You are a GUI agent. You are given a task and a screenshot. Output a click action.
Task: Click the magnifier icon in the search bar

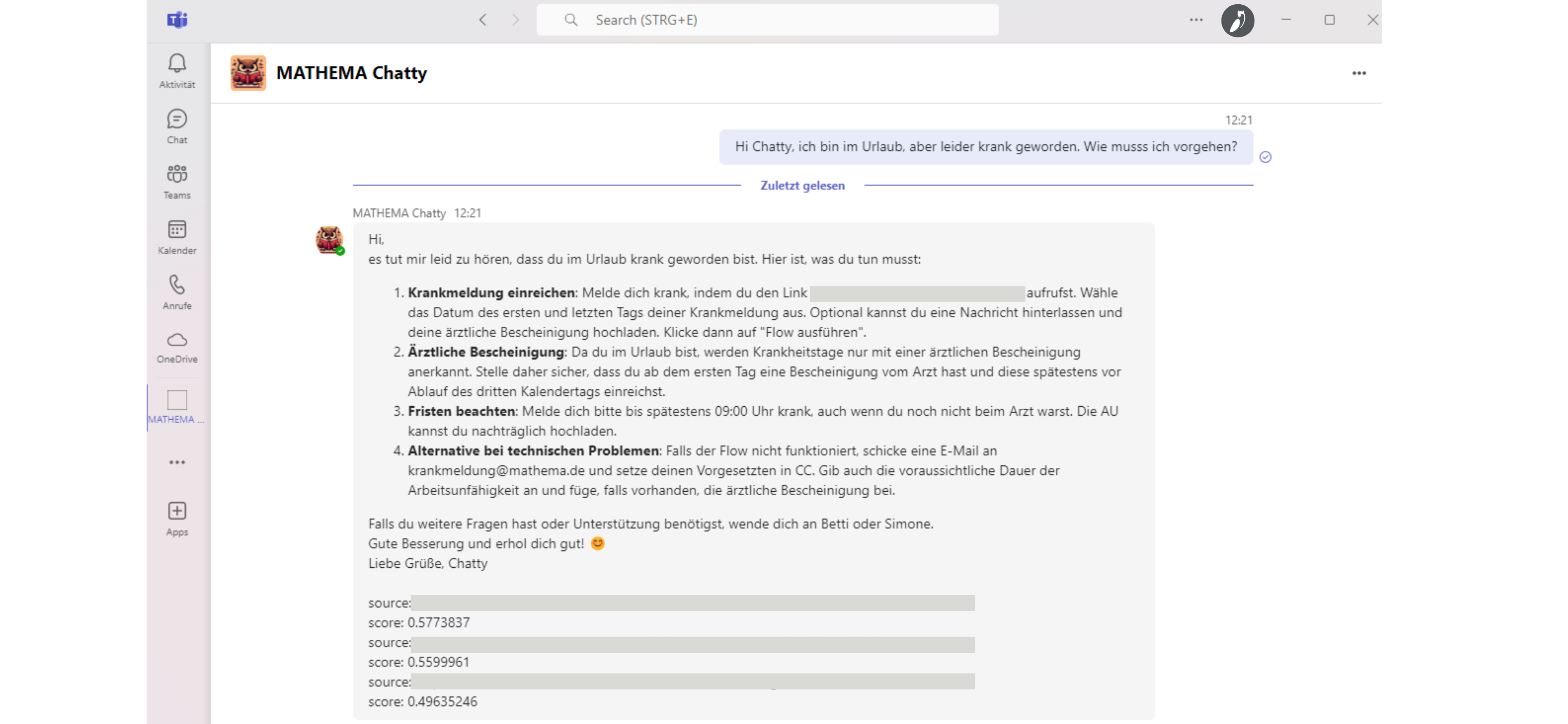[x=571, y=20]
